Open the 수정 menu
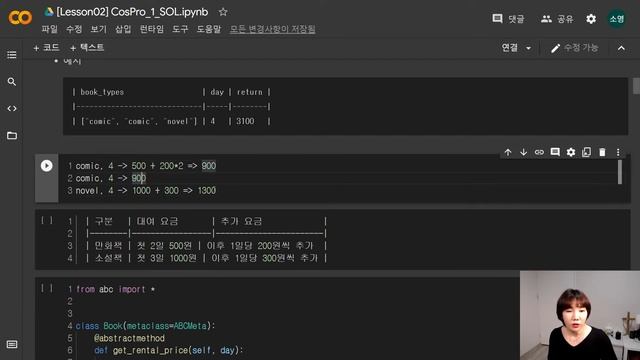 tap(74, 29)
